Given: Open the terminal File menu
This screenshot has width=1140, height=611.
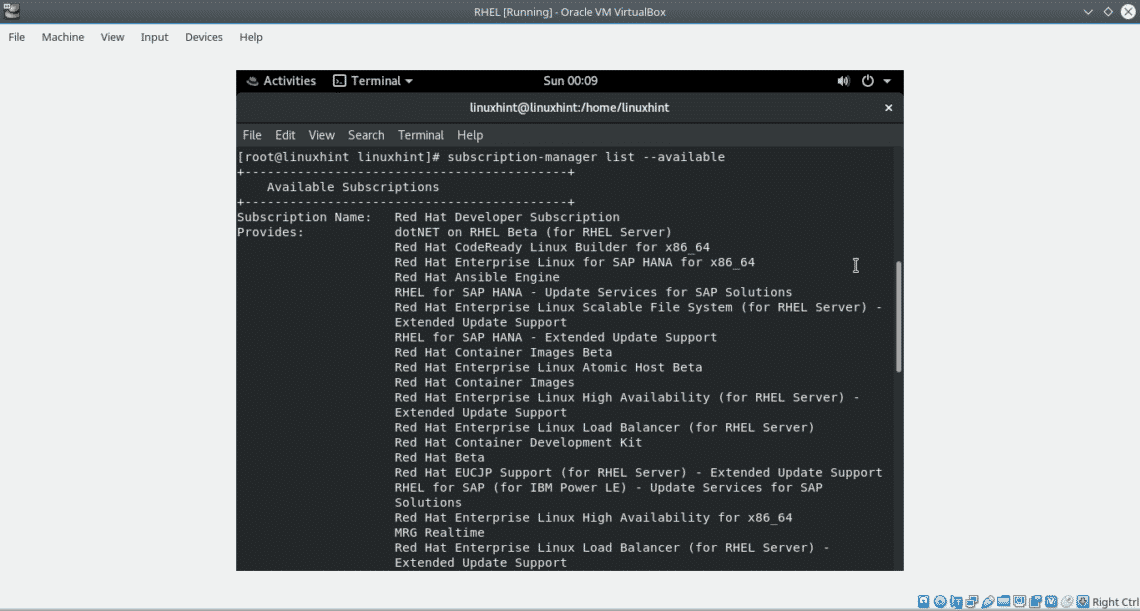Looking at the screenshot, I should (252, 135).
